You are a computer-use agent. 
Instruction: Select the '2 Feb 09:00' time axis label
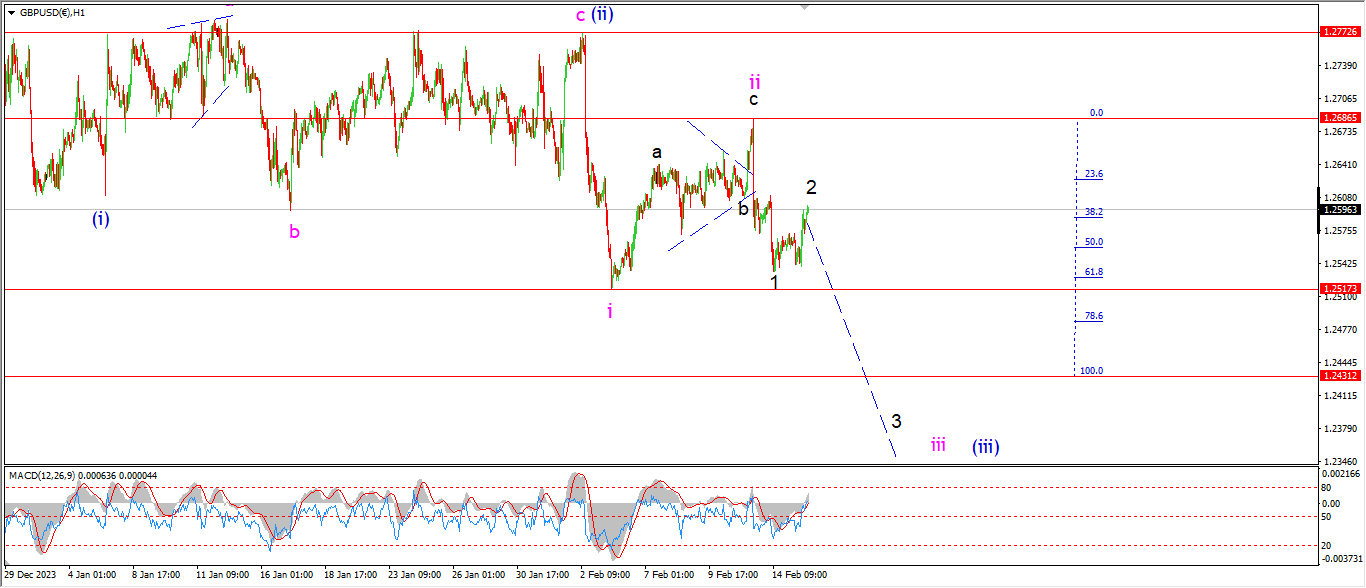(606, 575)
